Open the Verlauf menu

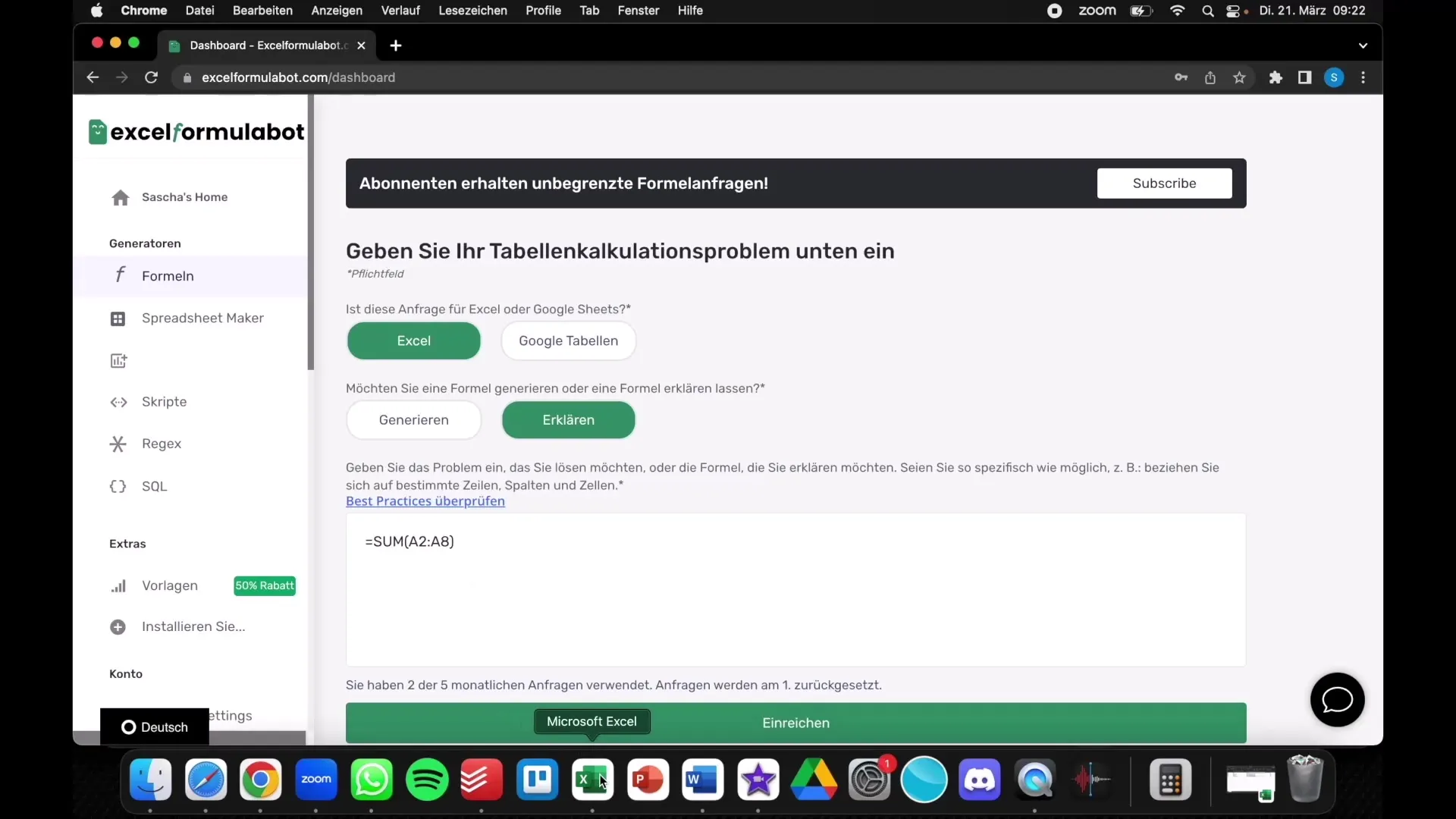400,11
